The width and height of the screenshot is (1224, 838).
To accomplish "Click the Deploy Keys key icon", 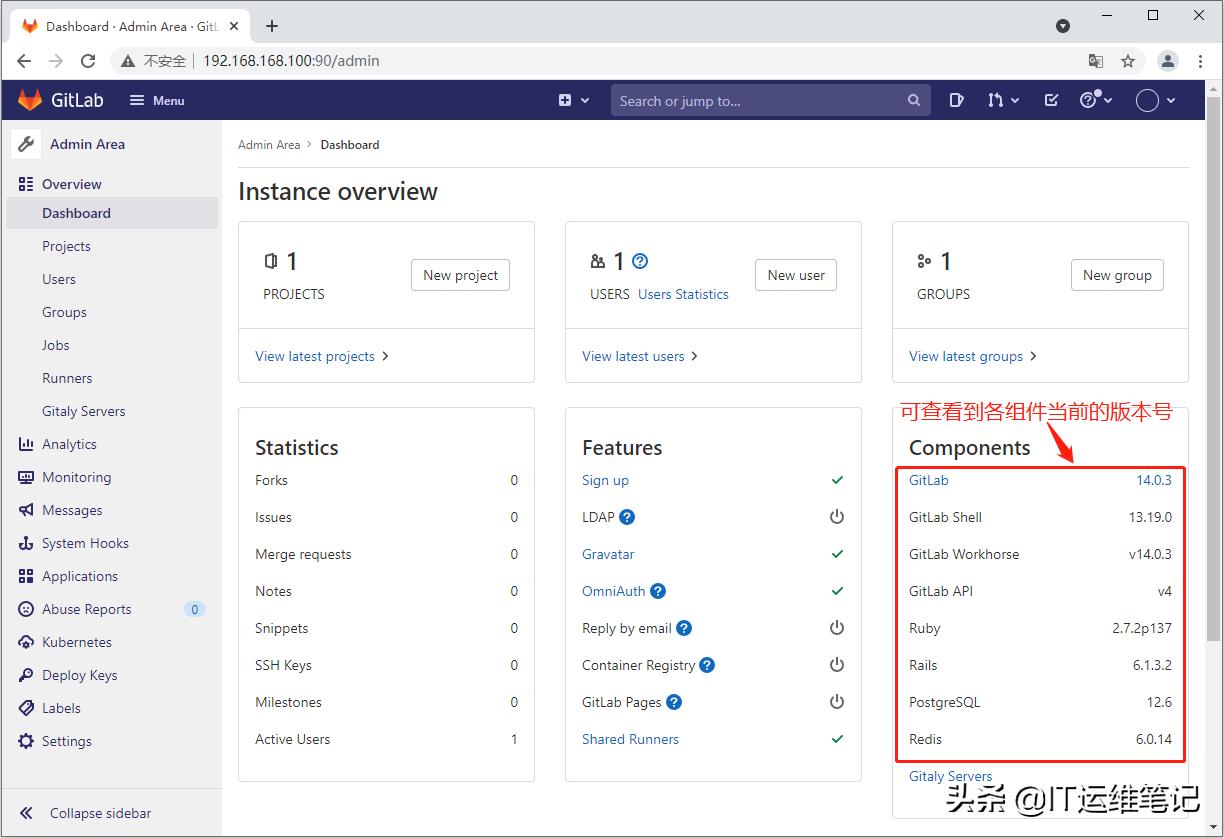I will 26,675.
